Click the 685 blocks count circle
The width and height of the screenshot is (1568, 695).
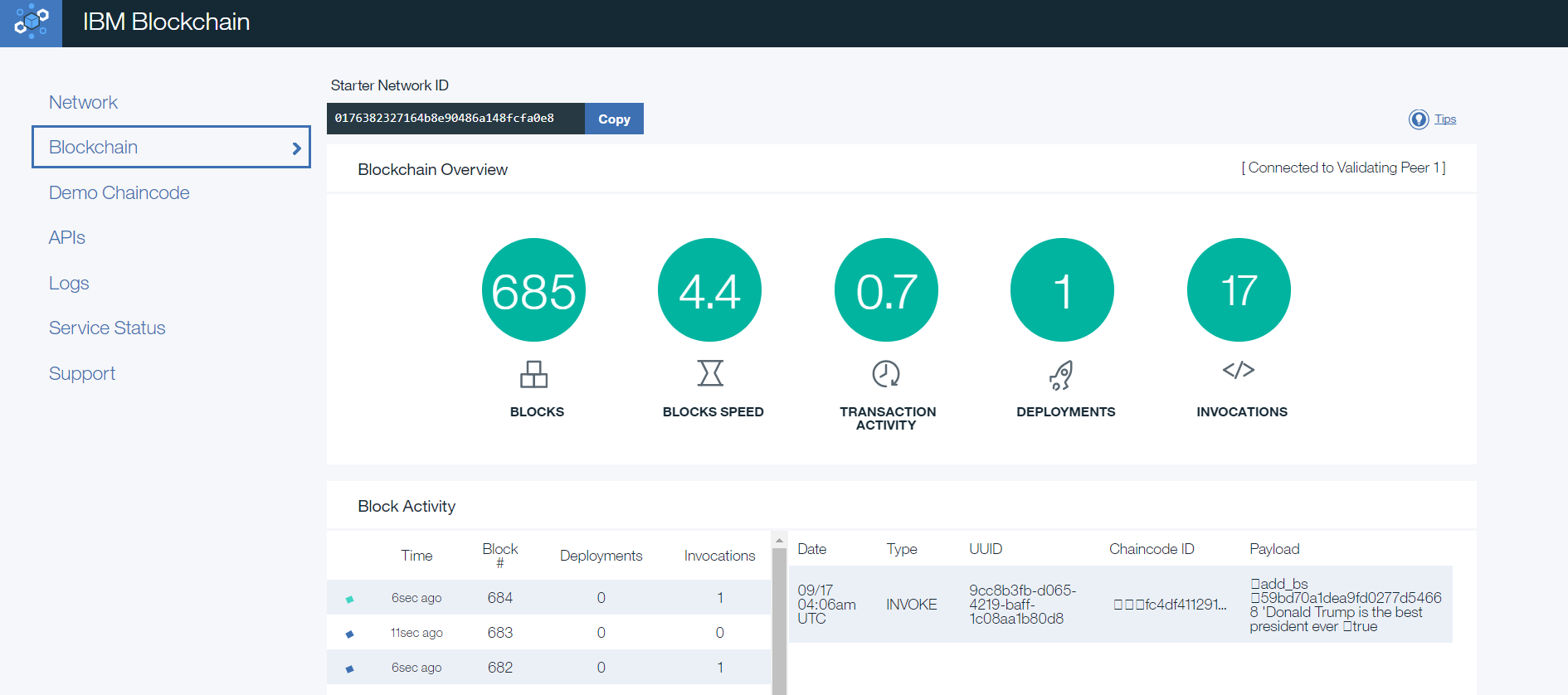point(533,290)
